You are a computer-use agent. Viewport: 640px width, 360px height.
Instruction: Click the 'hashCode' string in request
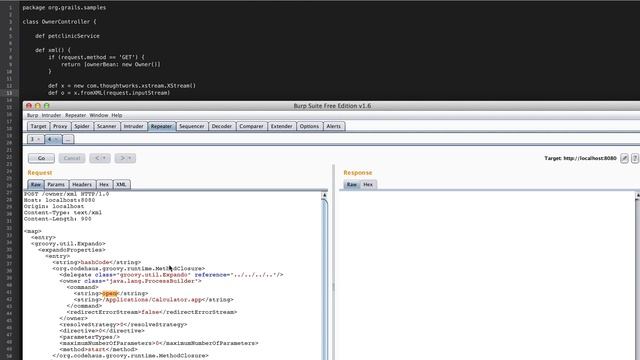[95, 262]
